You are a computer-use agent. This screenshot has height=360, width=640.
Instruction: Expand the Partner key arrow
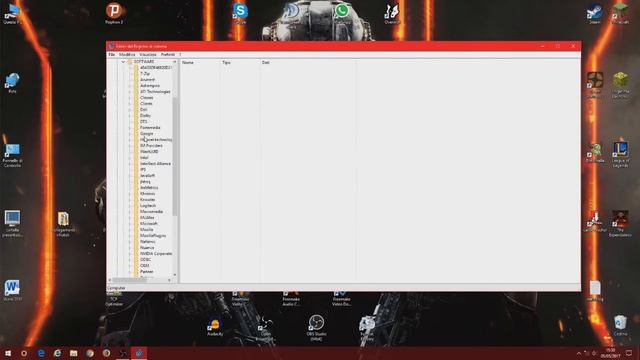pyautogui.click(x=130, y=271)
